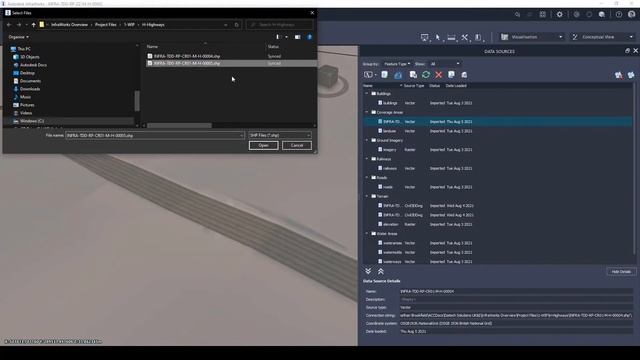Screen dimensions: 640x360
Task: Collapse the Ground Imagery group
Action: coord(367,140)
